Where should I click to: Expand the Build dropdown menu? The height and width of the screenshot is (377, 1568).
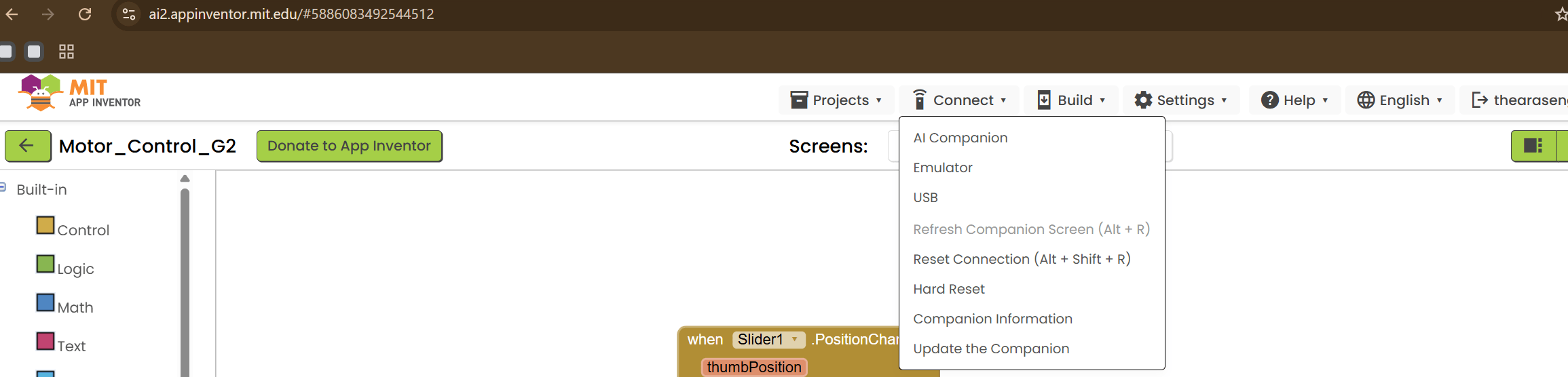coord(1072,100)
